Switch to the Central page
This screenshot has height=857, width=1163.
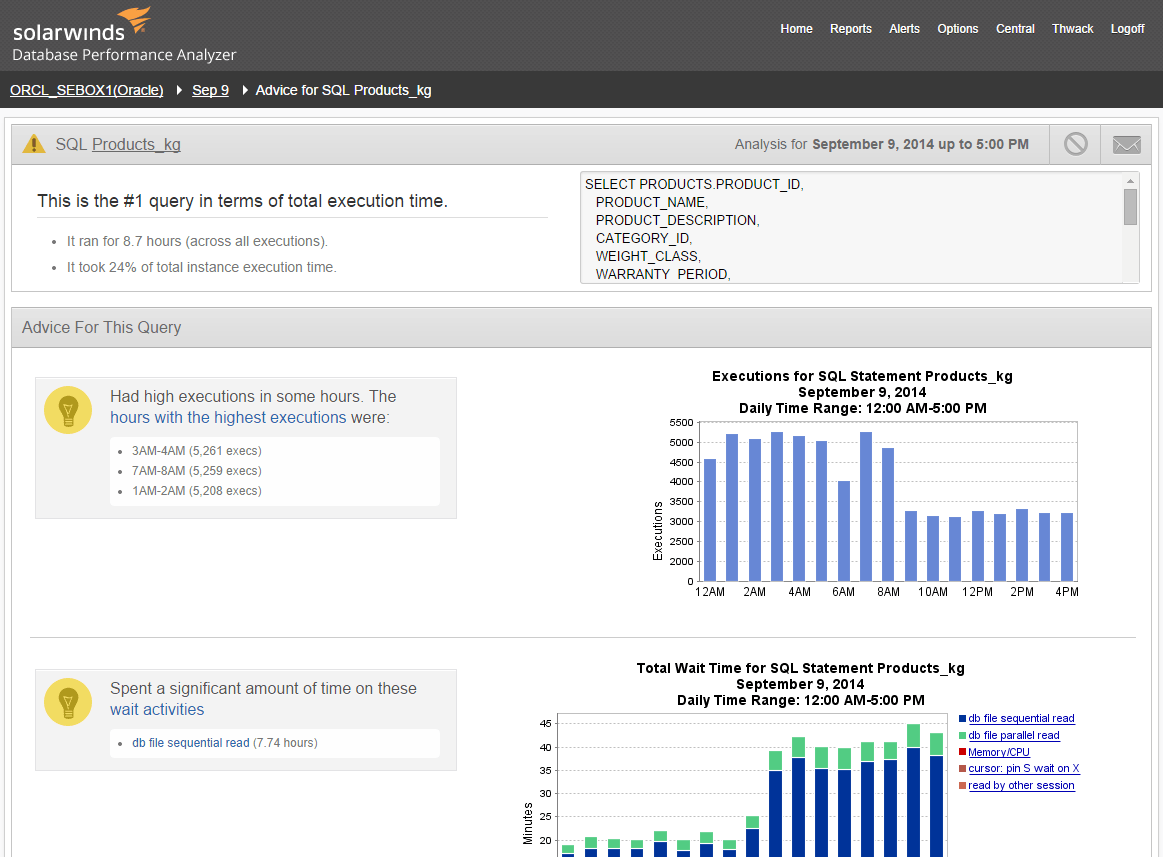(x=1015, y=28)
